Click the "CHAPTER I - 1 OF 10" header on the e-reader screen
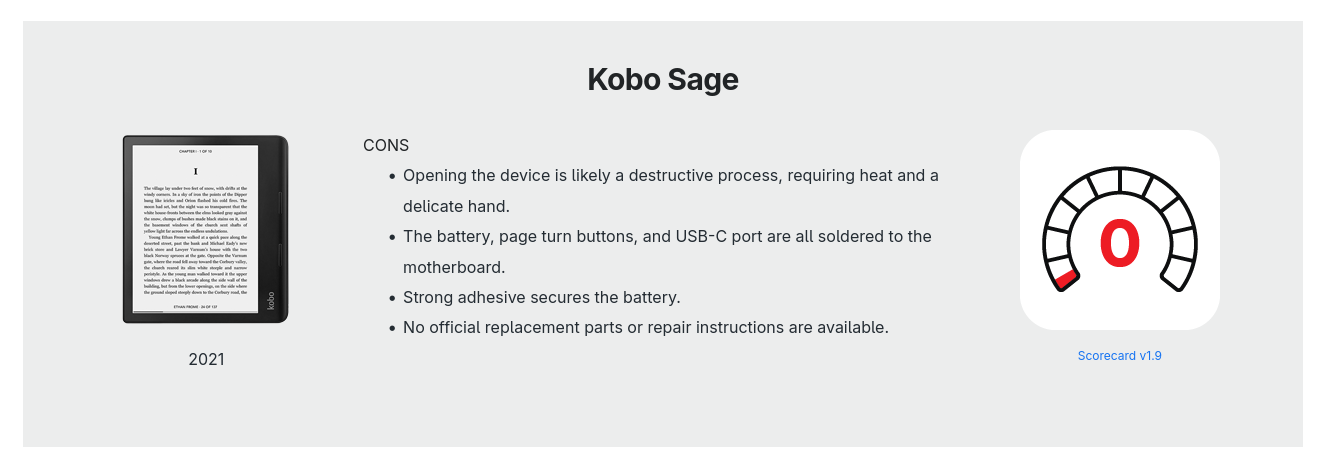The height and width of the screenshot is (466, 1317). click(195, 151)
